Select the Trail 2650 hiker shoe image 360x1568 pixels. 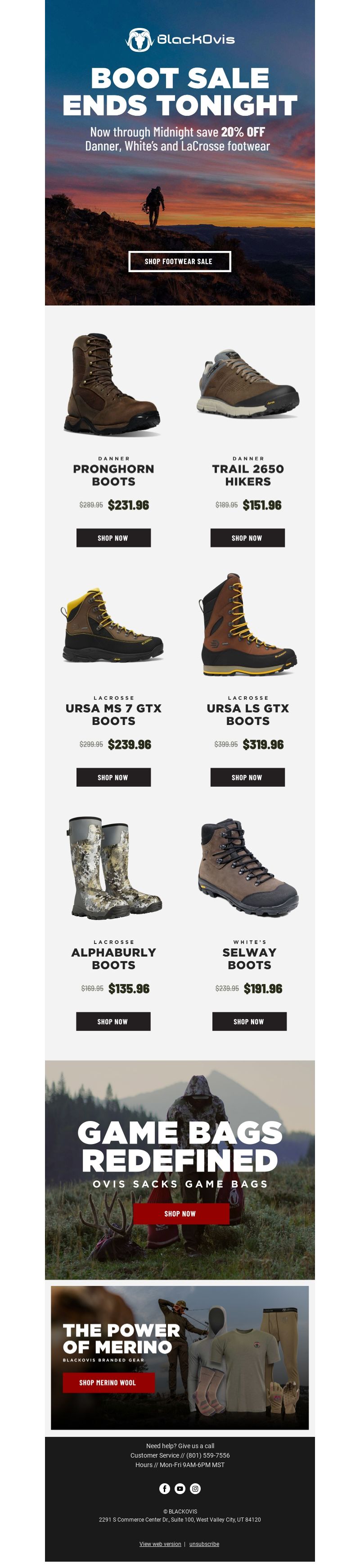[248, 383]
